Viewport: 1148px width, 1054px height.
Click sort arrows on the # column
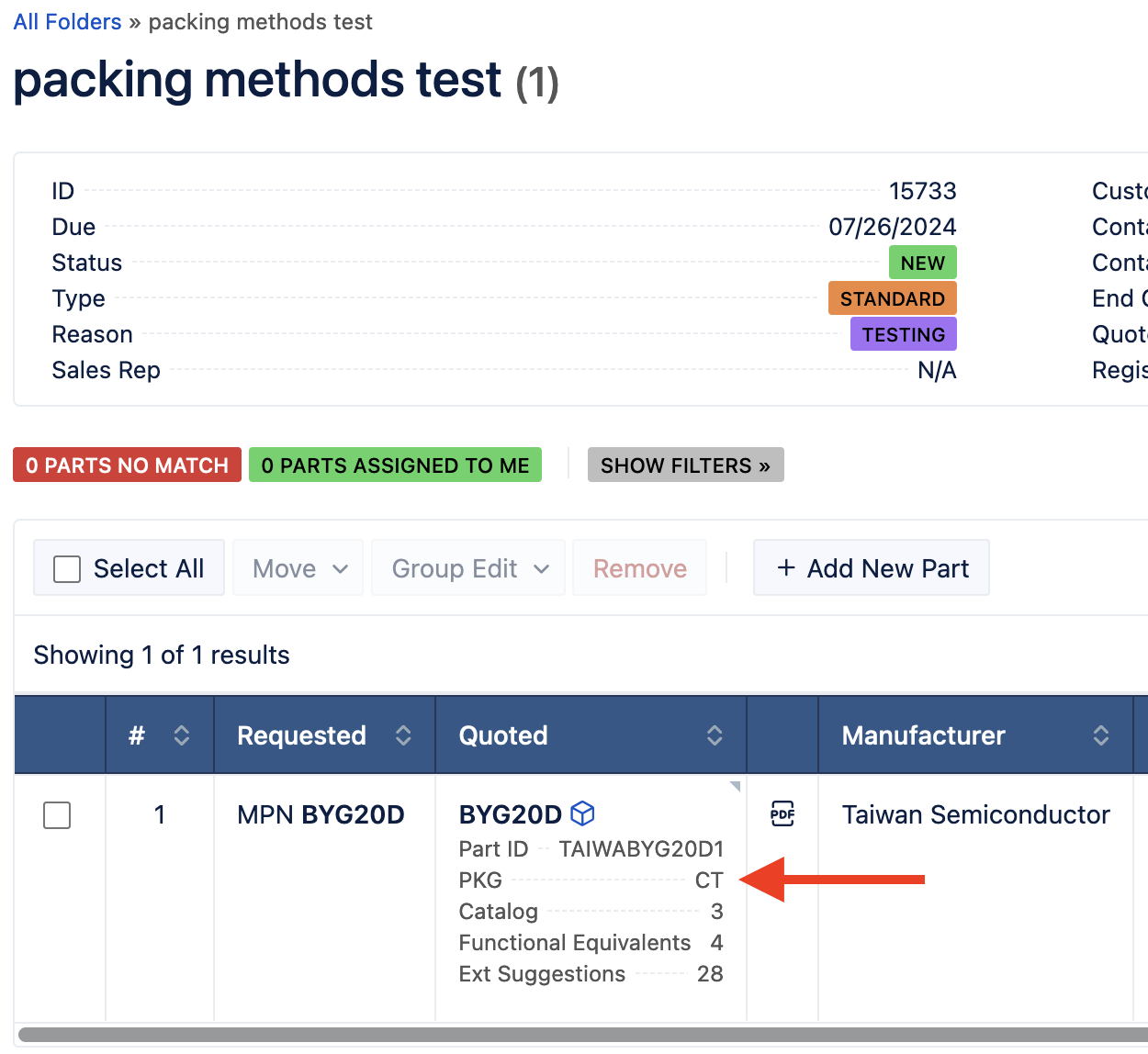point(182,735)
